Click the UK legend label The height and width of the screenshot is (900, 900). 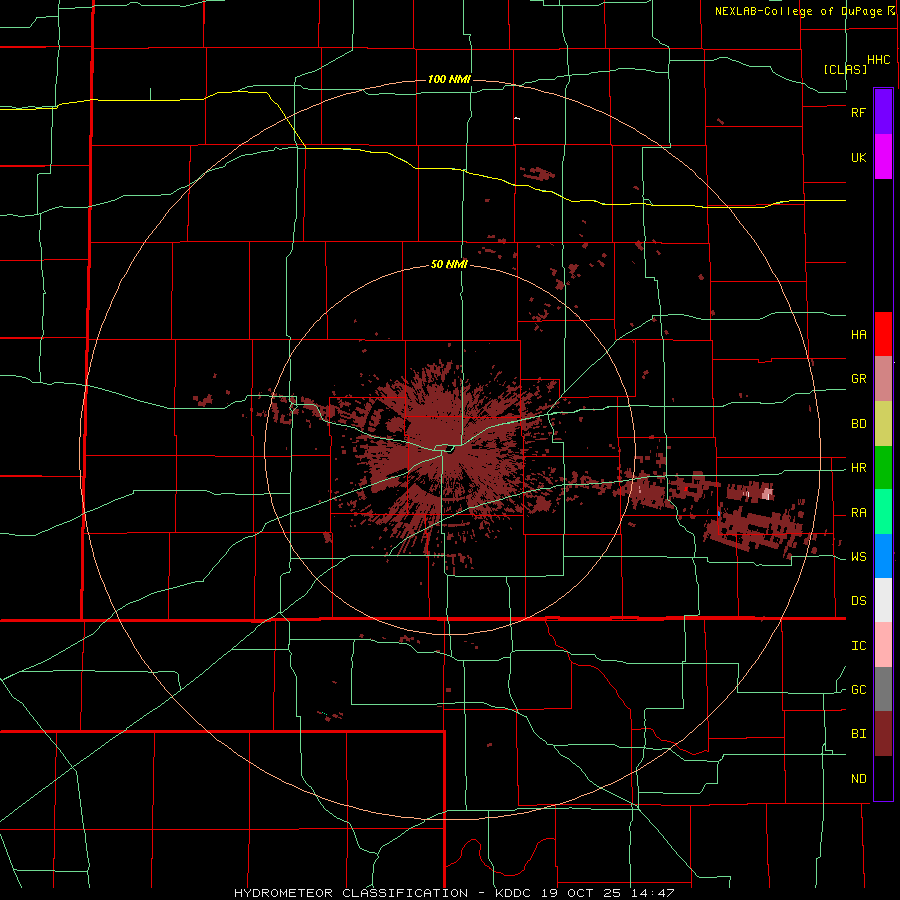(858, 158)
